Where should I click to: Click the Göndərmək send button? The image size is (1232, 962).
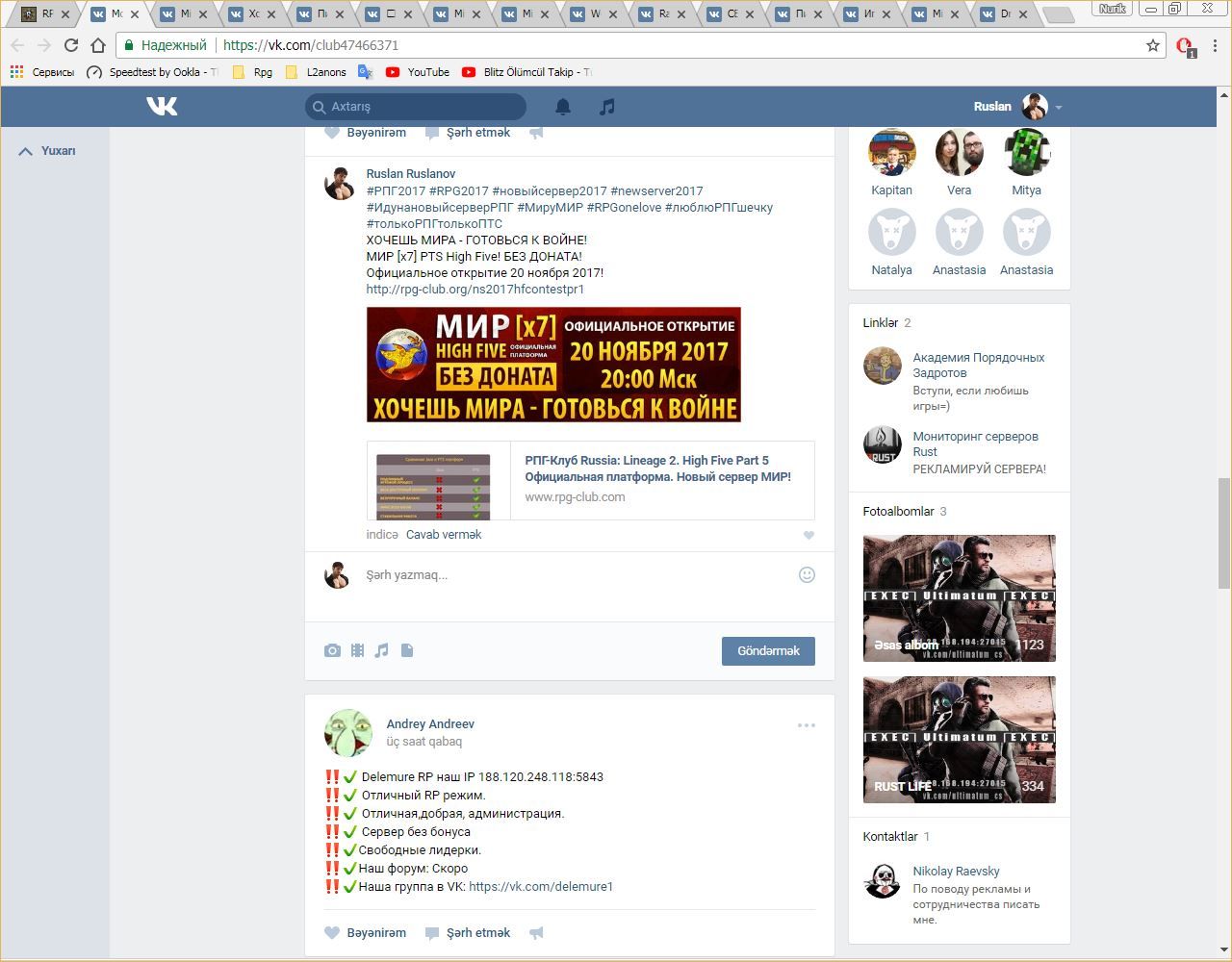pos(768,651)
